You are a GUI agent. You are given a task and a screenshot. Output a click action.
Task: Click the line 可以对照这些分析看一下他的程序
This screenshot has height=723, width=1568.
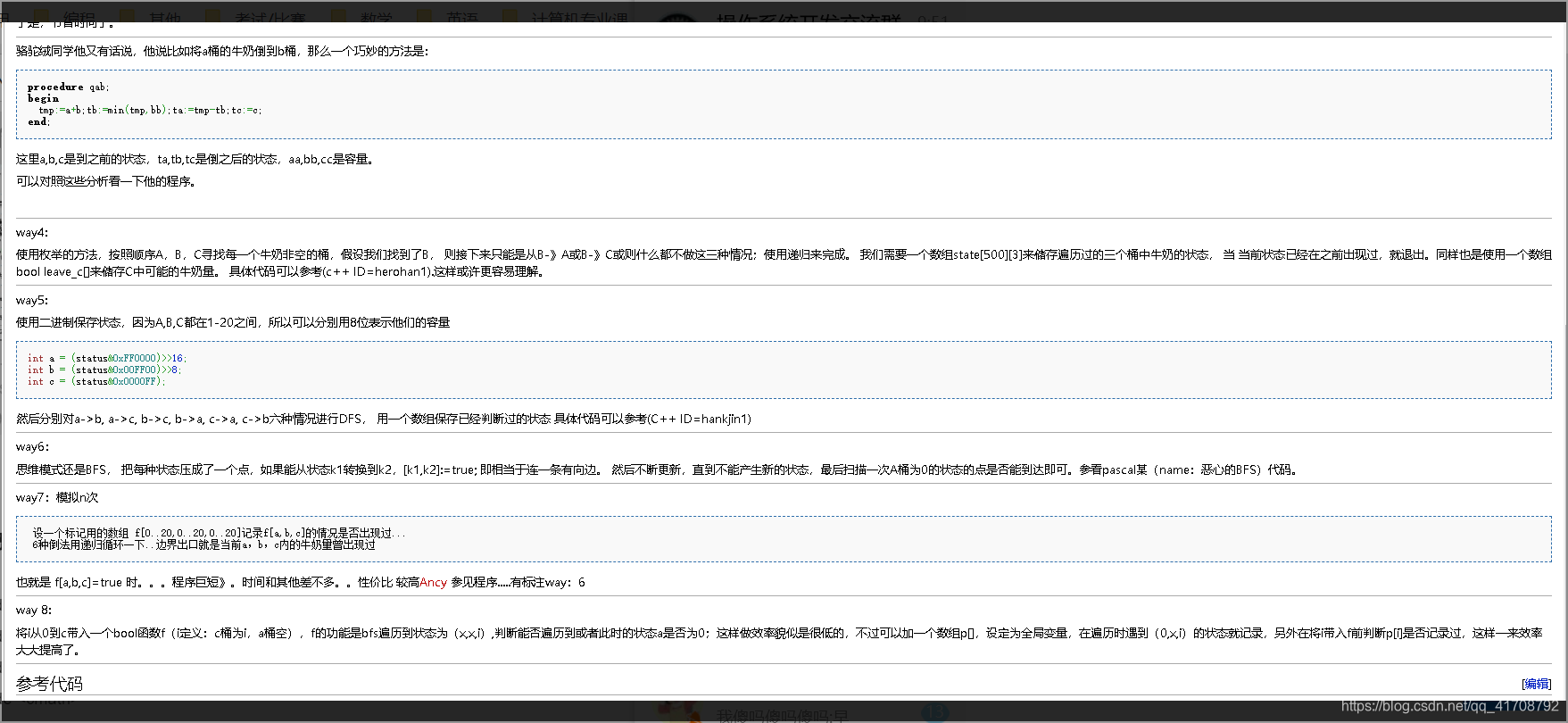click(x=106, y=181)
